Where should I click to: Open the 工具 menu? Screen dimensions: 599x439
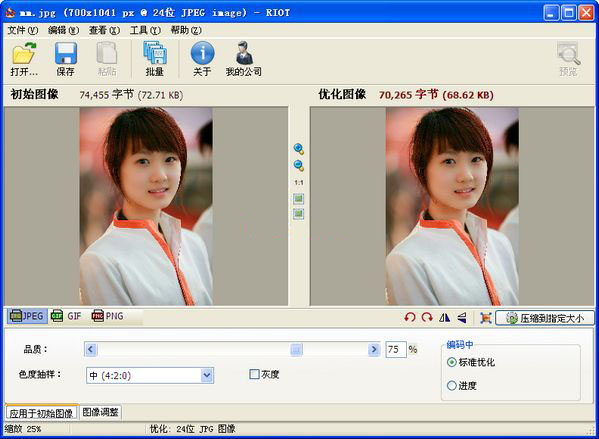(145, 30)
